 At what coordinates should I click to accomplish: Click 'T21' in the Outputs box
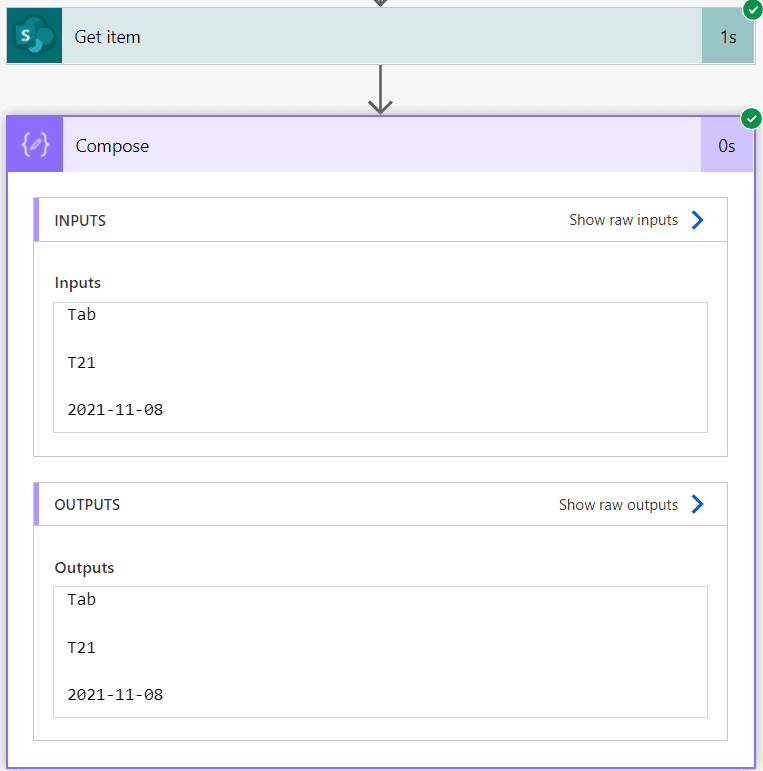click(x=82, y=648)
